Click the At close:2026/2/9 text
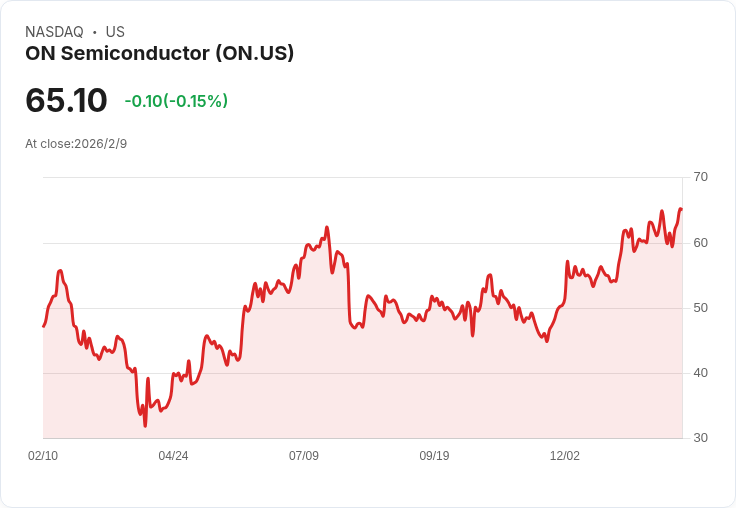The width and height of the screenshot is (736, 508). [76, 144]
